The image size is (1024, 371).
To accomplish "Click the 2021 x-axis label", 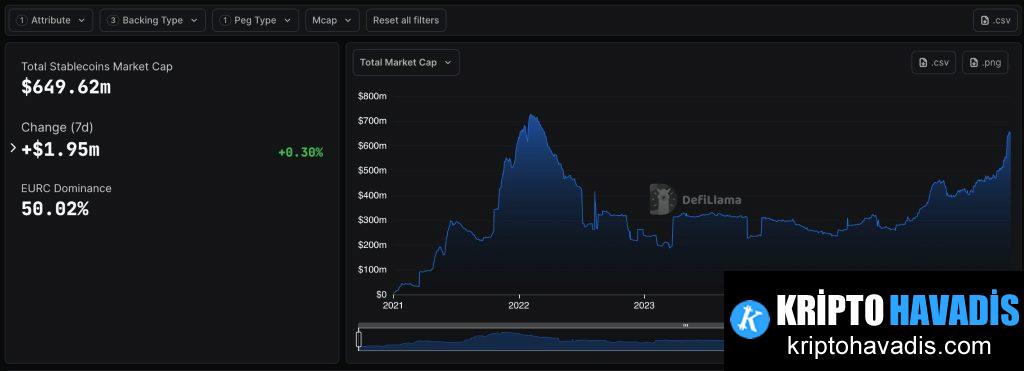I will click(x=393, y=305).
